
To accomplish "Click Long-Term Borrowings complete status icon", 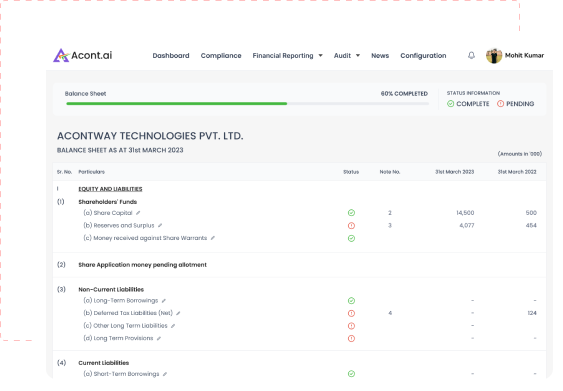I will coord(352,301).
